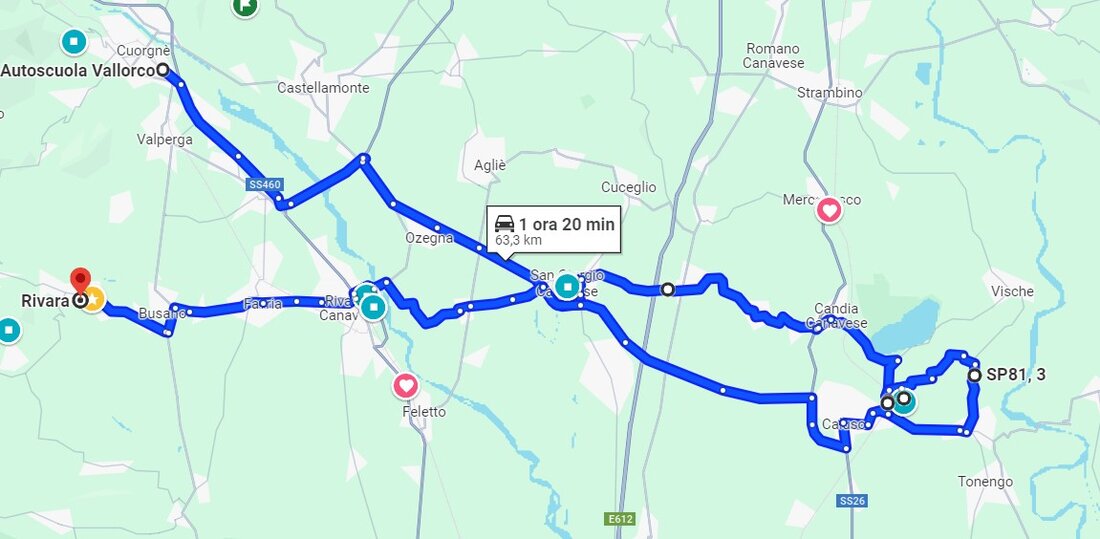Open the pink heart marker near Feletto
1100x539 pixels.
click(405, 386)
